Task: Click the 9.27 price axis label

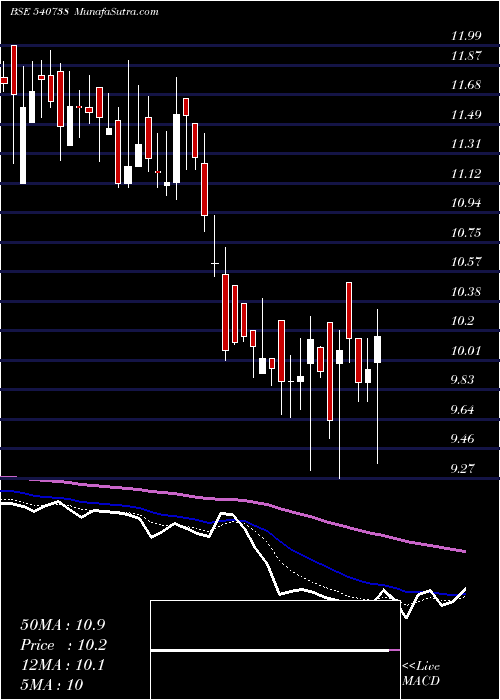Action: click(463, 468)
